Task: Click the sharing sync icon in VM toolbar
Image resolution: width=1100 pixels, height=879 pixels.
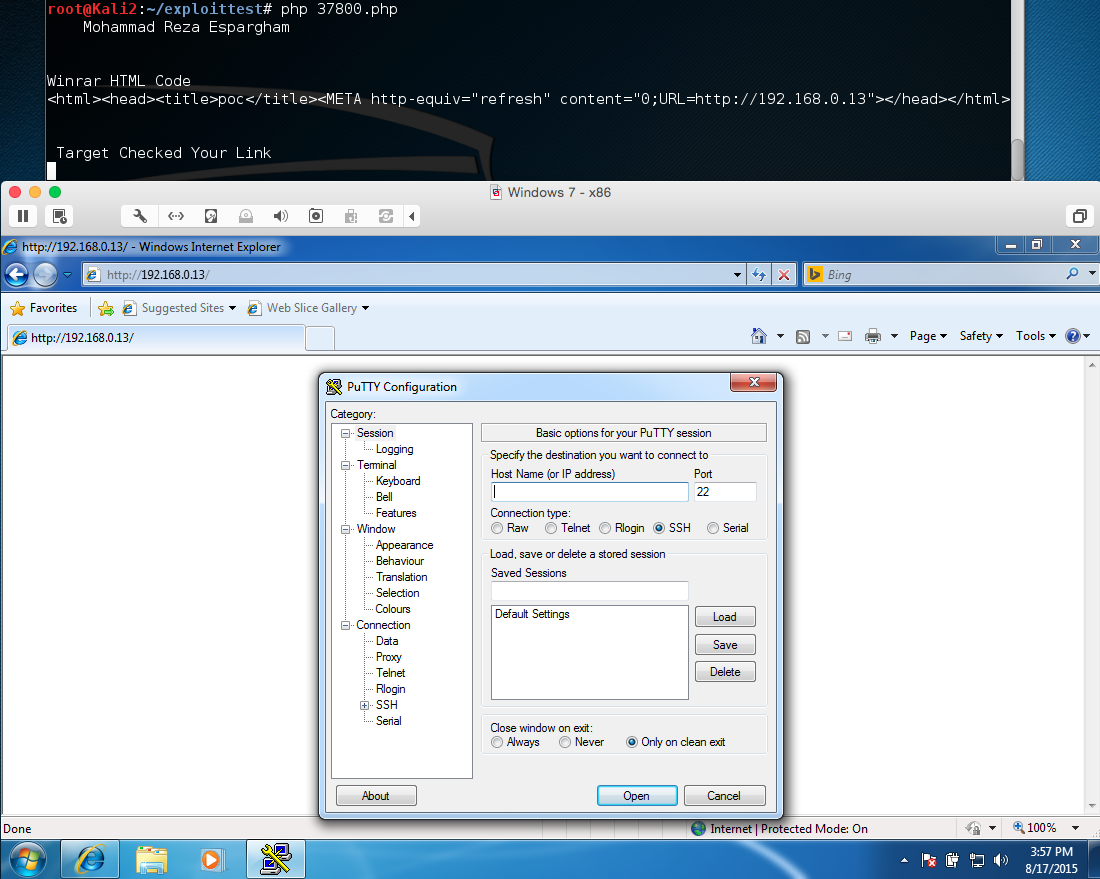Action: pyautogui.click(x=386, y=216)
